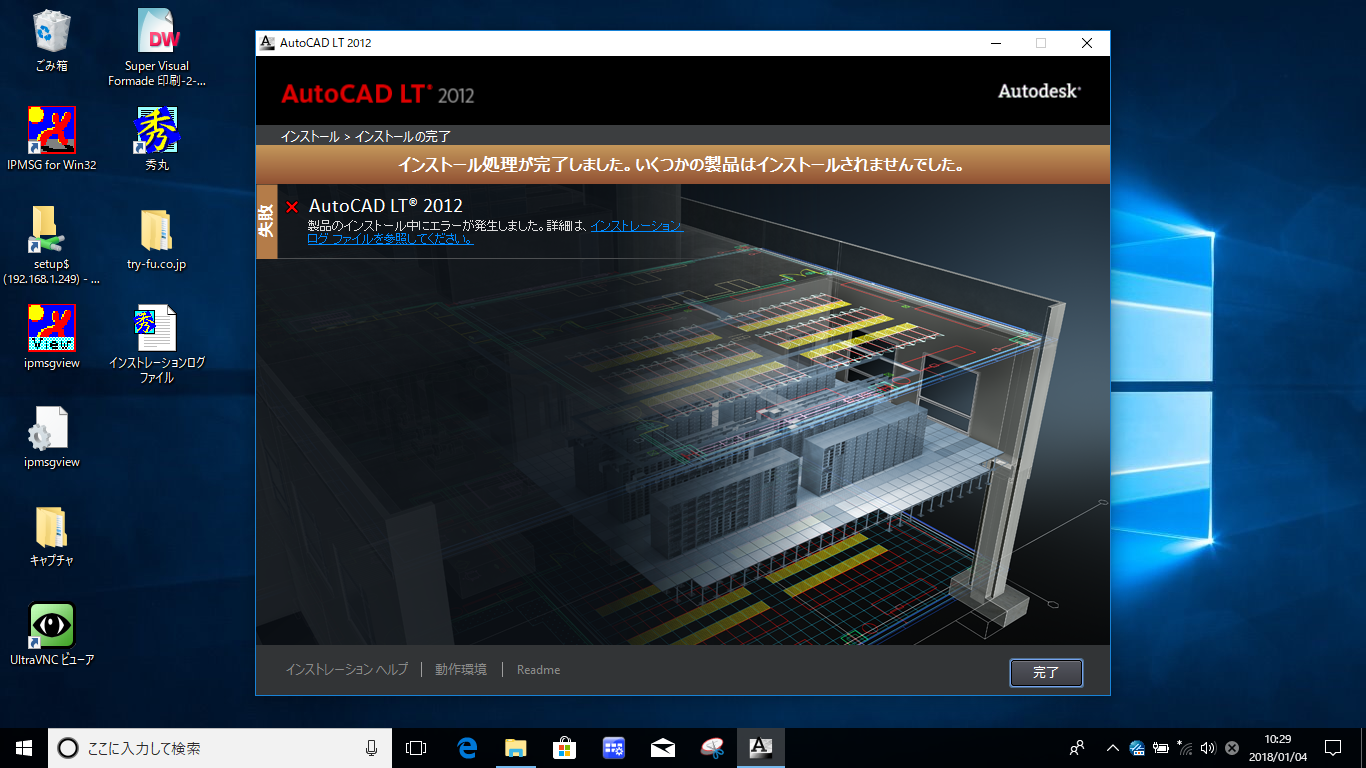Screen dimensions: 1366x768
Task: Open the Mail app from the taskbar
Action: pyautogui.click(x=662, y=747)
